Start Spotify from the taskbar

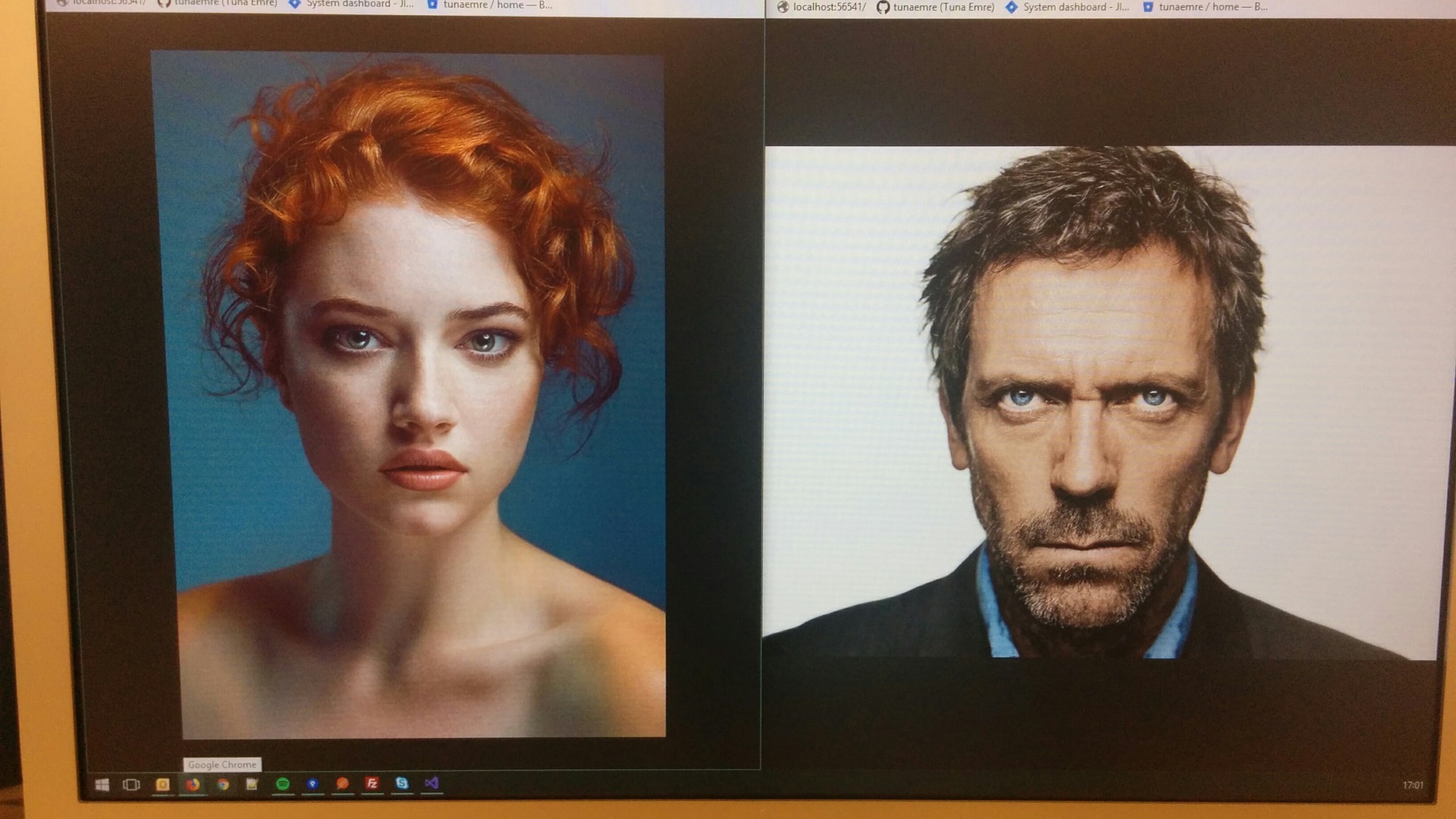281,785
